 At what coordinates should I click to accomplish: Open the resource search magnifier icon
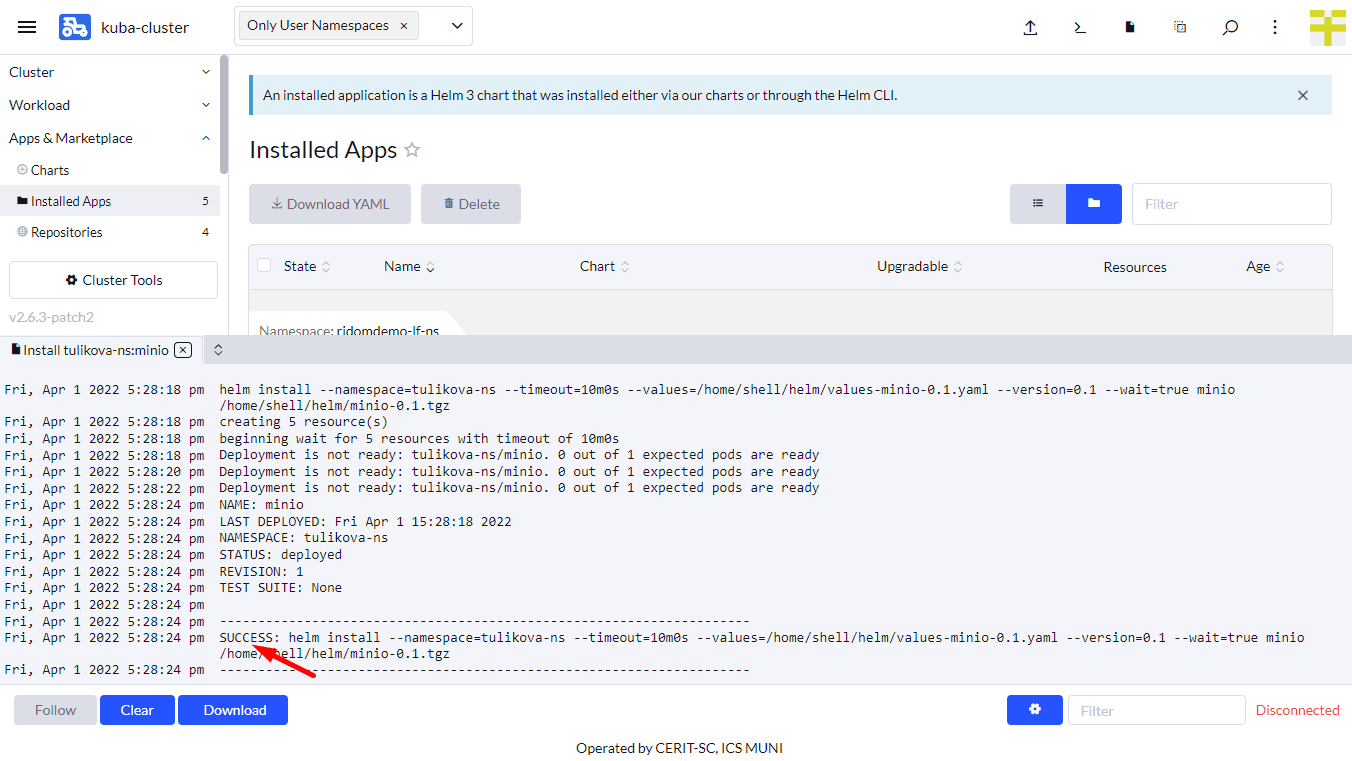coord(1230,28)
